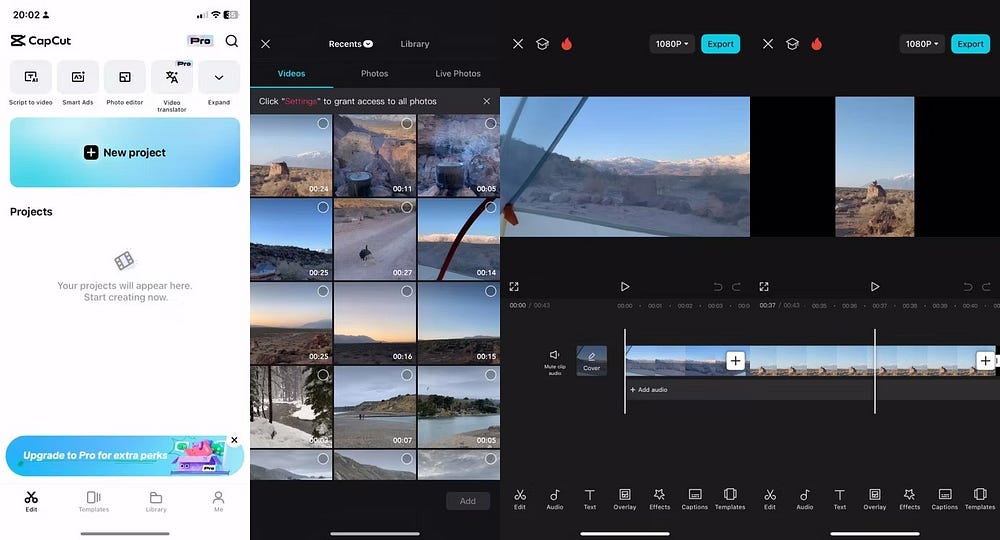Open Library tab in home bottom navigation
Viewport: 1000px width, 540px height.
pos(156,501)
